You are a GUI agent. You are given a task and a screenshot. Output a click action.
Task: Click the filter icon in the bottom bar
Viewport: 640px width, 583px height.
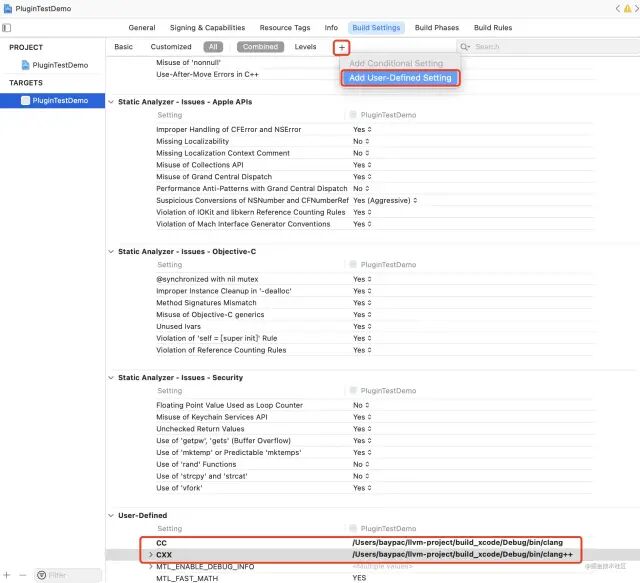(41, 575)
